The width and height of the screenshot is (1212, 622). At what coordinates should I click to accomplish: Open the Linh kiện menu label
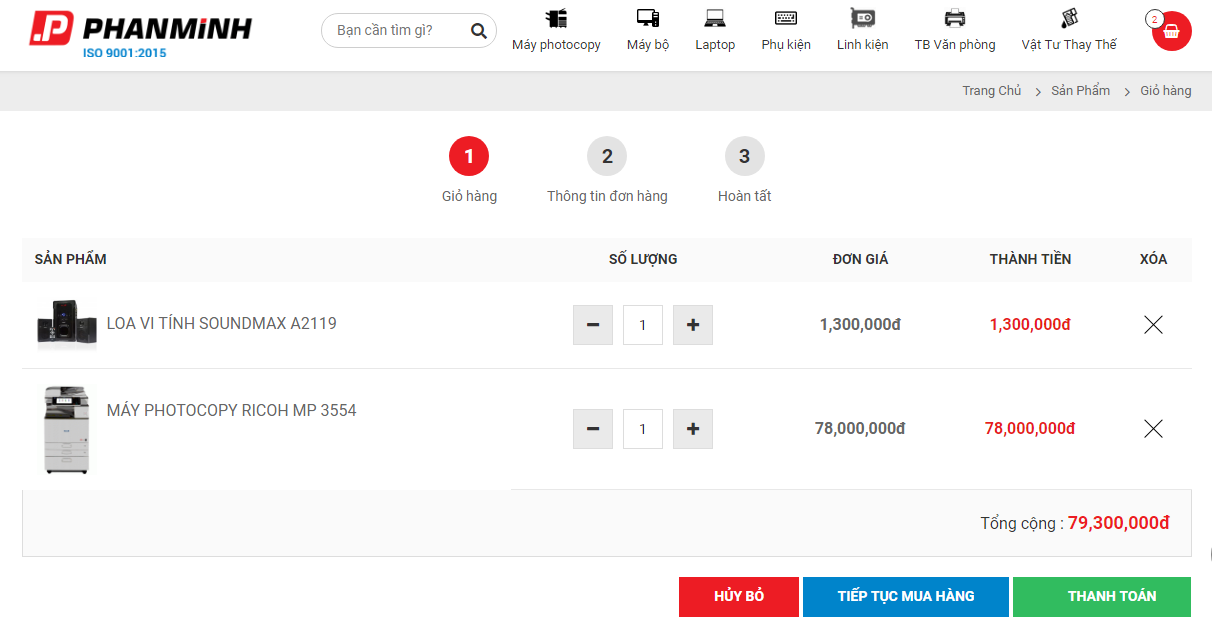point(862,45)
